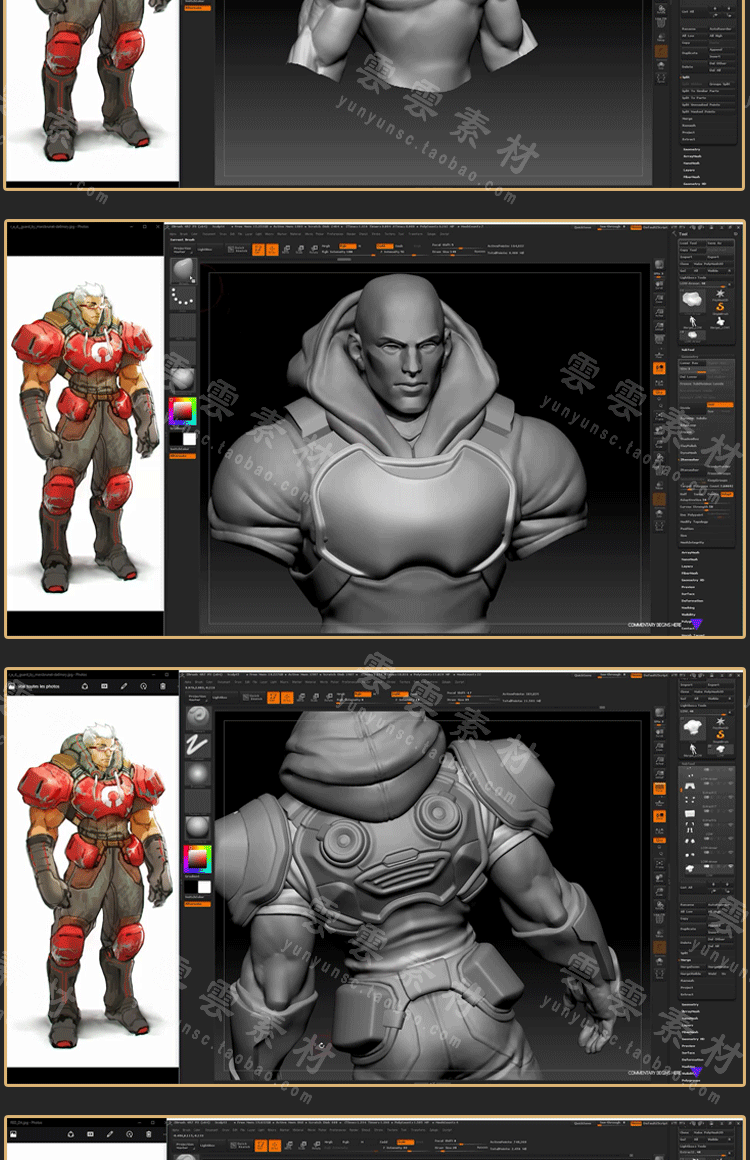Toggle the orange Local button in the back-view ZBrush shelf
750x1160 pixels.
[x=659, y=816]
